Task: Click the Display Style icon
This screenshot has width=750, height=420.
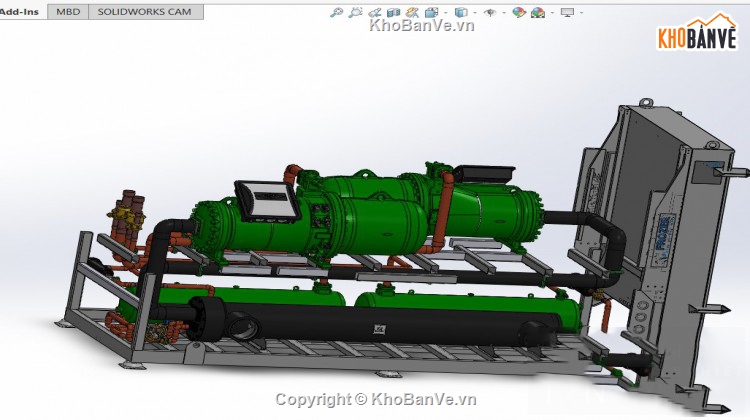Action: coord(461,12)
